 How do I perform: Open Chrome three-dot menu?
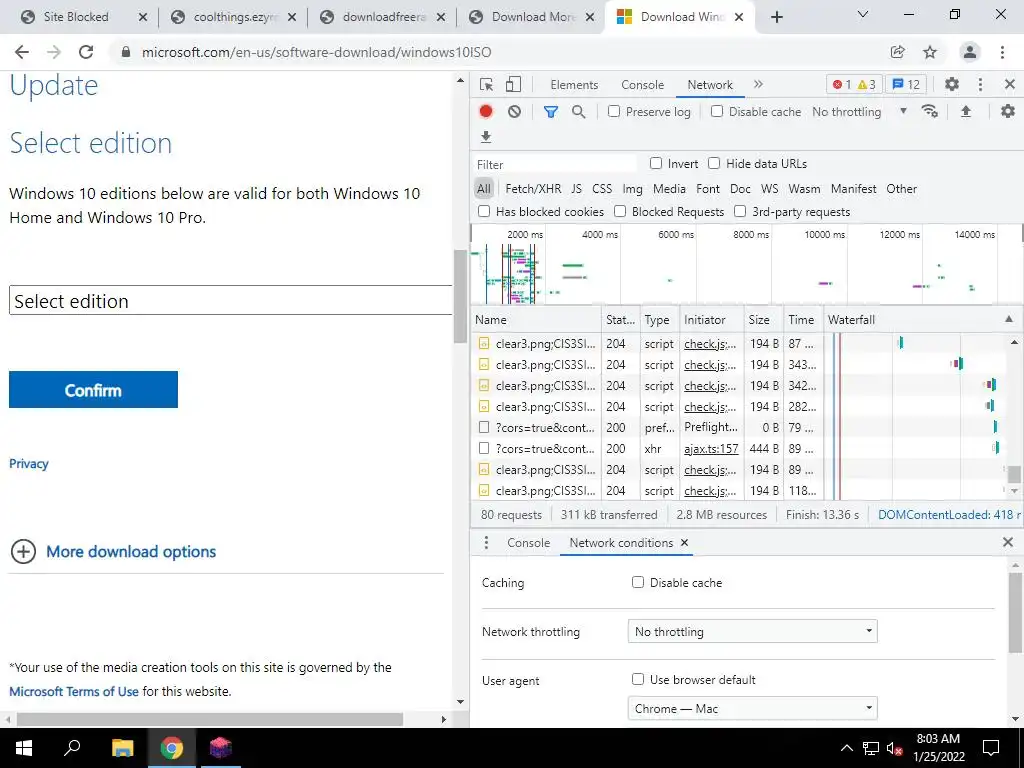click(x=1002, y=52)
